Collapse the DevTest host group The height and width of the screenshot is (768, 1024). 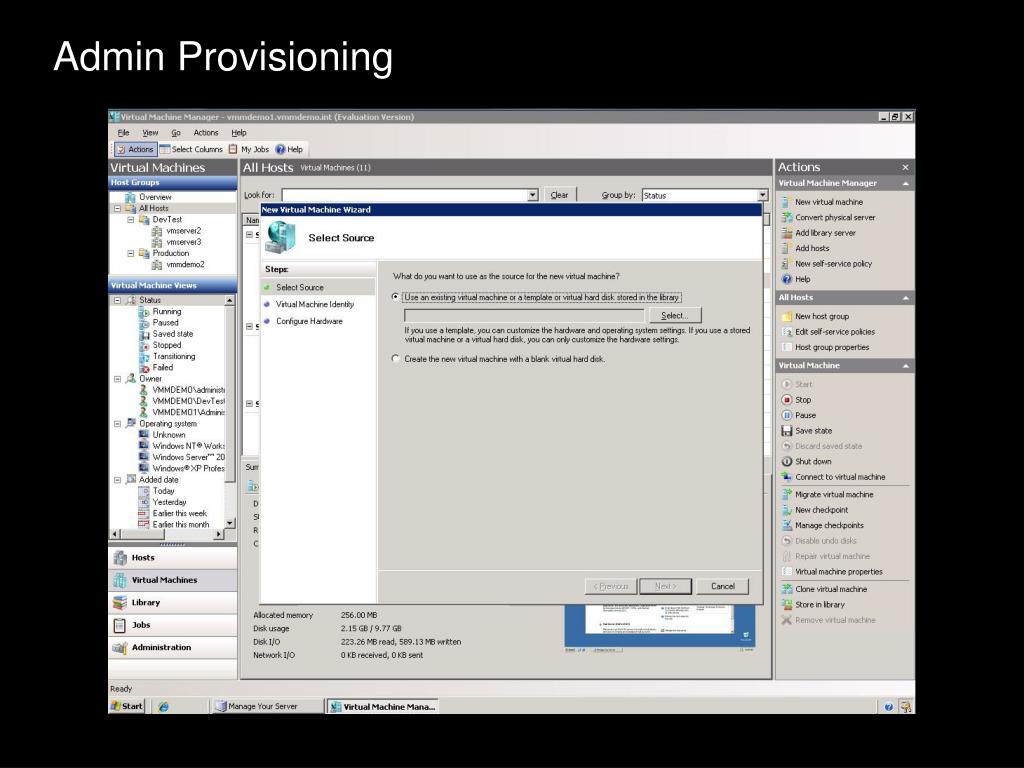tap(131, 220)
